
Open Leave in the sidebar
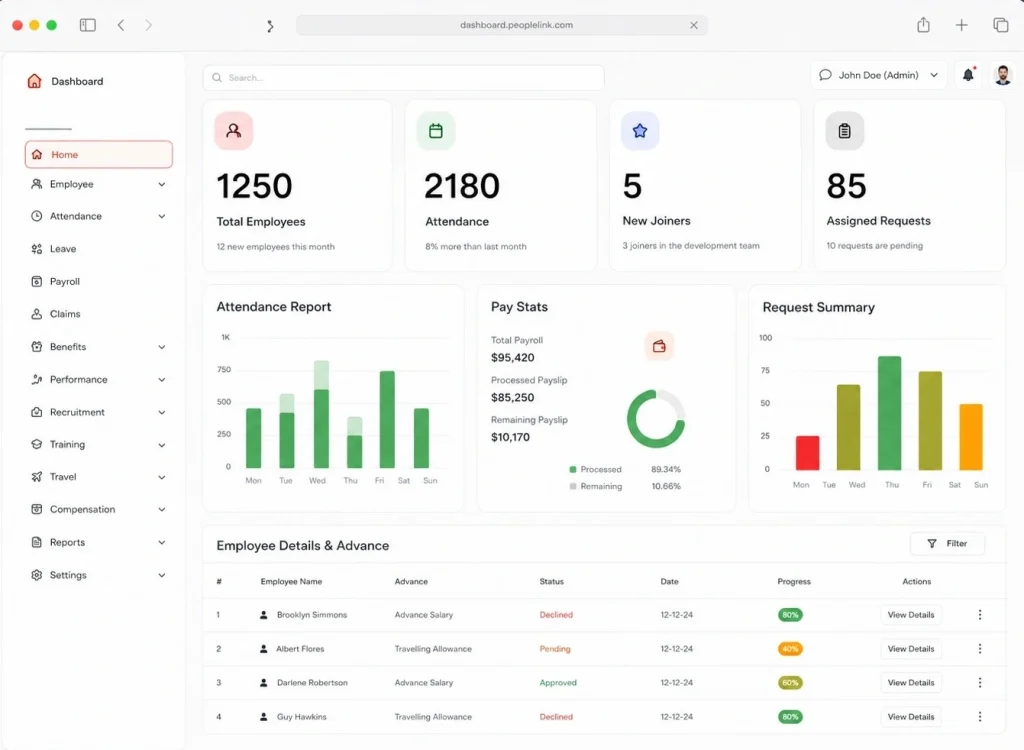point(63,249)
